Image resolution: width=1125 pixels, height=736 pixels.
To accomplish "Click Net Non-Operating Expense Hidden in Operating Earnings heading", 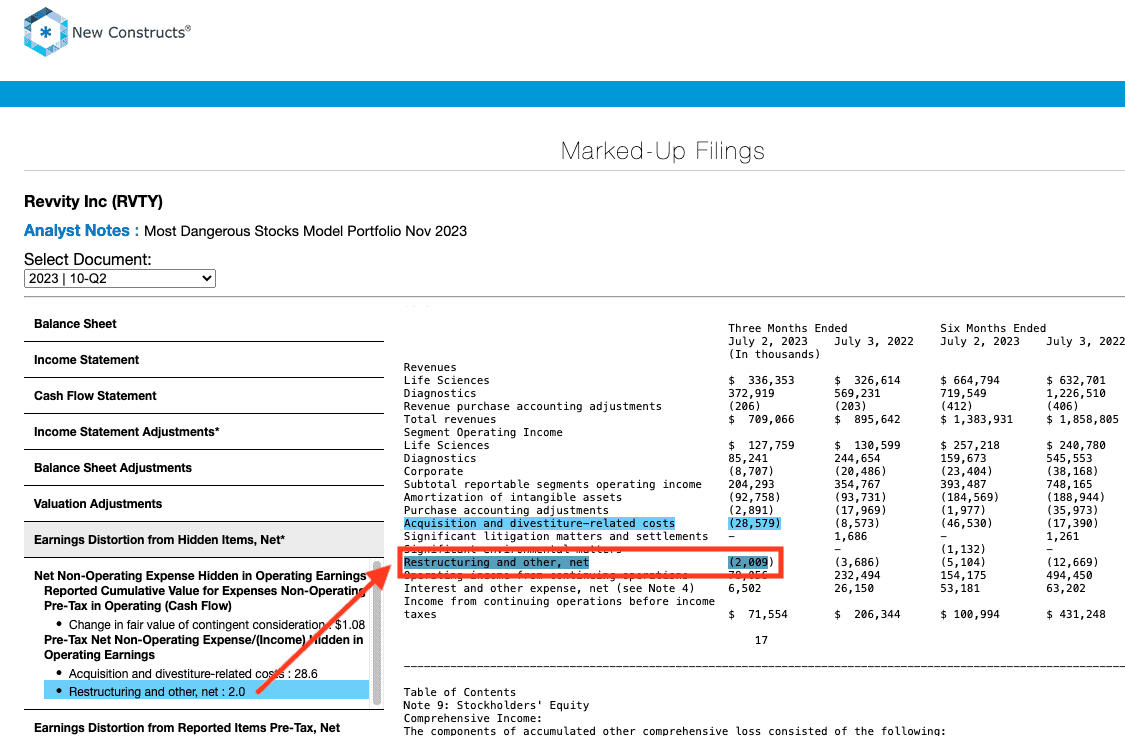I will (200, 576).
